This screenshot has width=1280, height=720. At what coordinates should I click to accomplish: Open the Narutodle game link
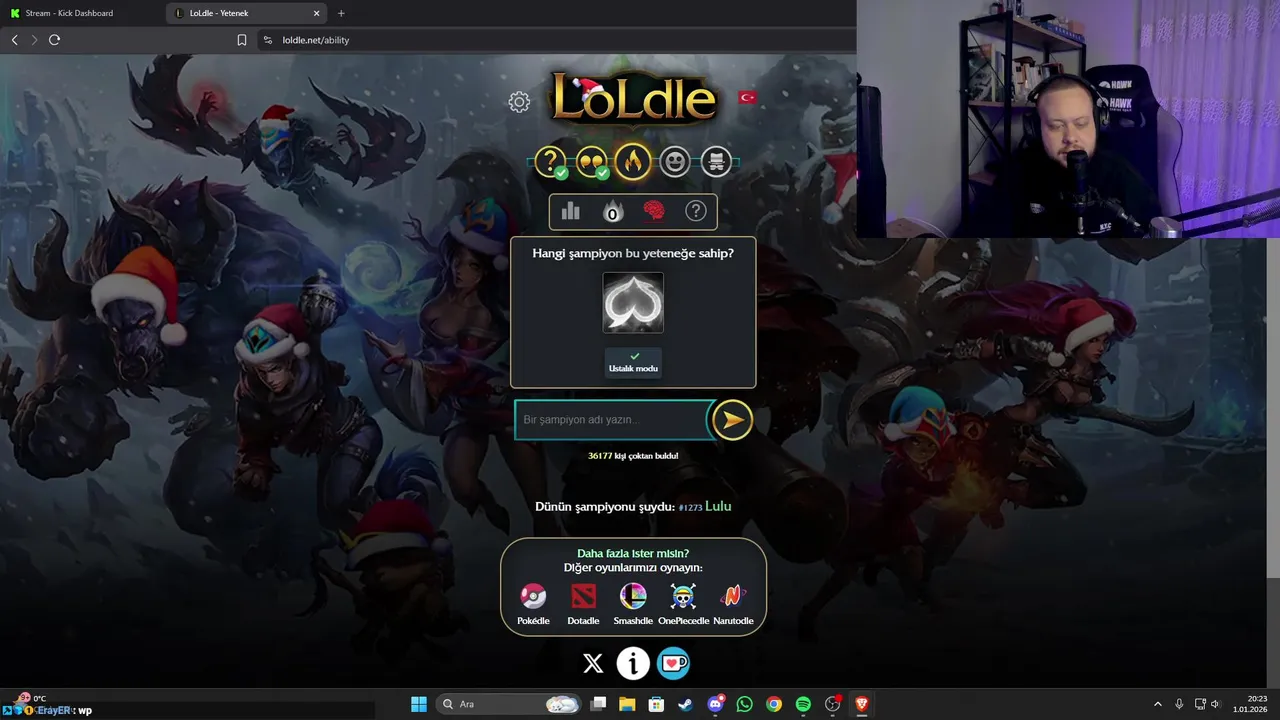[733, 604]
